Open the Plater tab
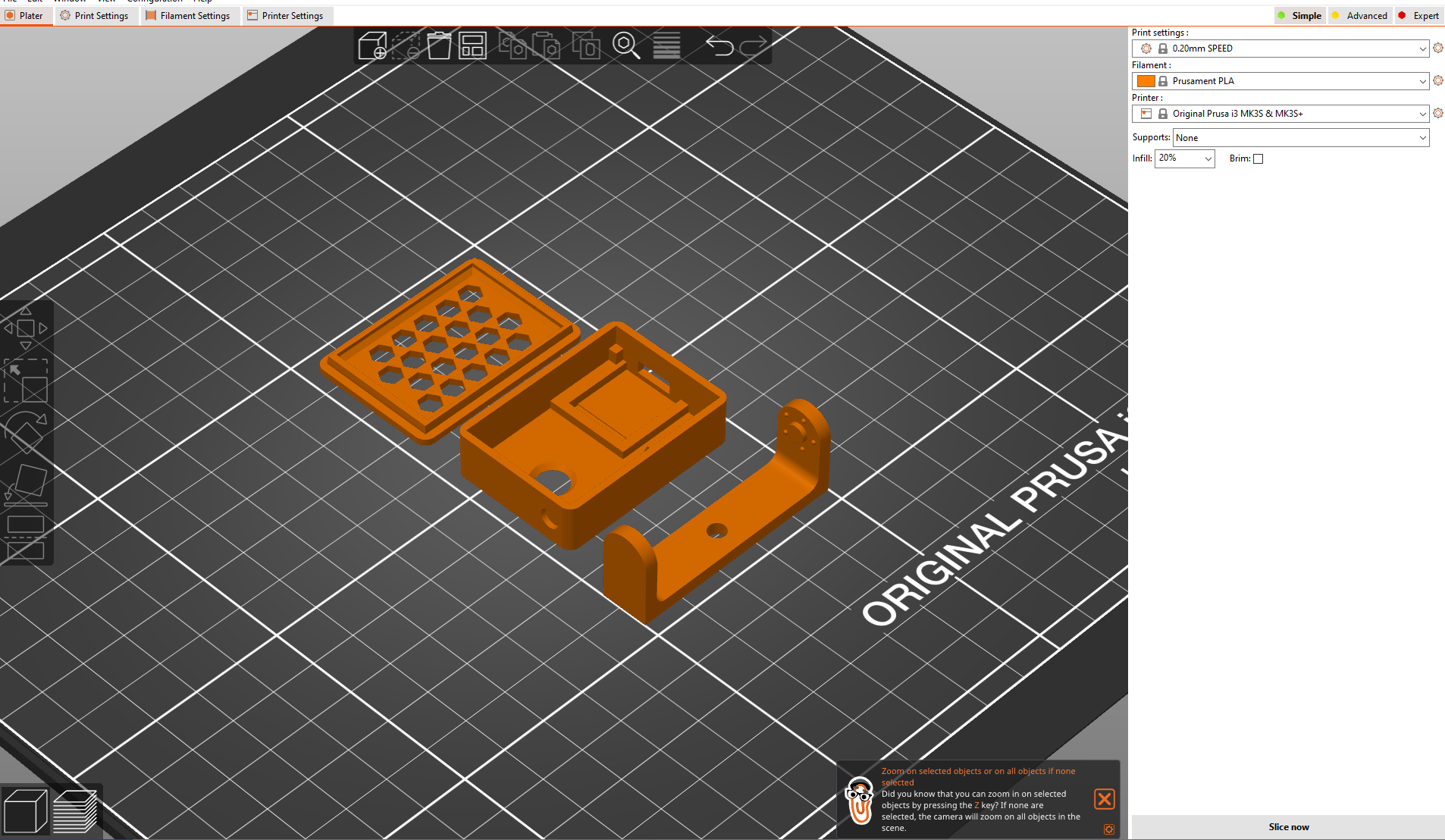The image size is (1445, 840). click(x=26, y=15)
